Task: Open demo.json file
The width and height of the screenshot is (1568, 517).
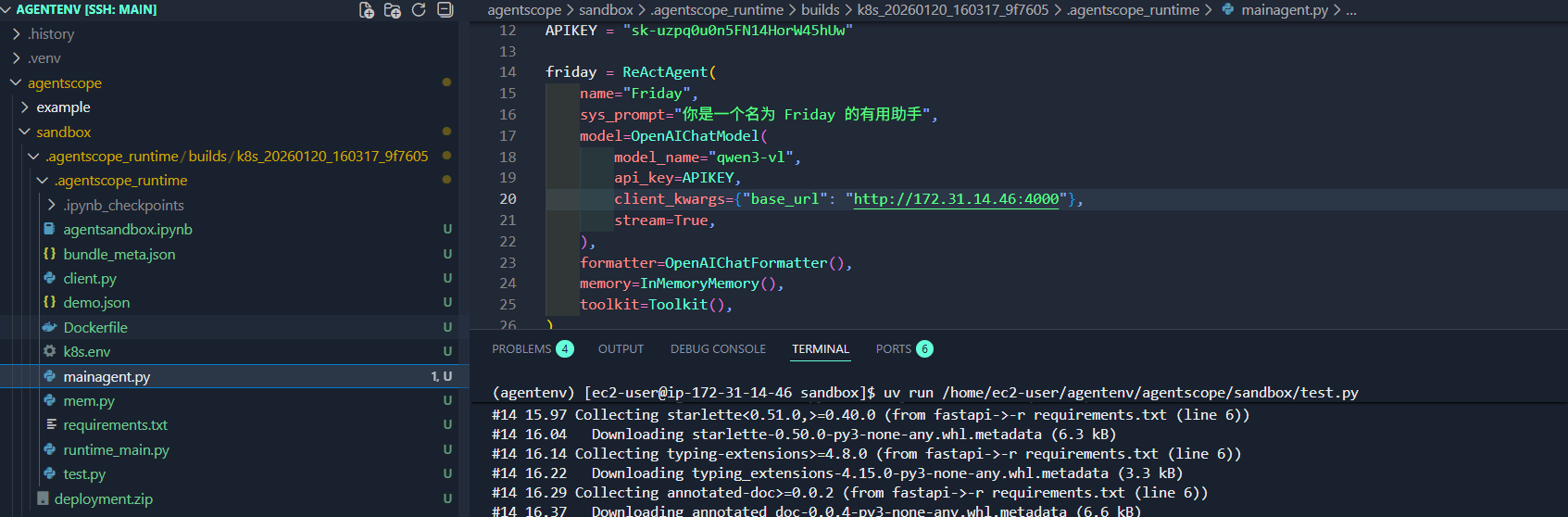Action: 96,302
